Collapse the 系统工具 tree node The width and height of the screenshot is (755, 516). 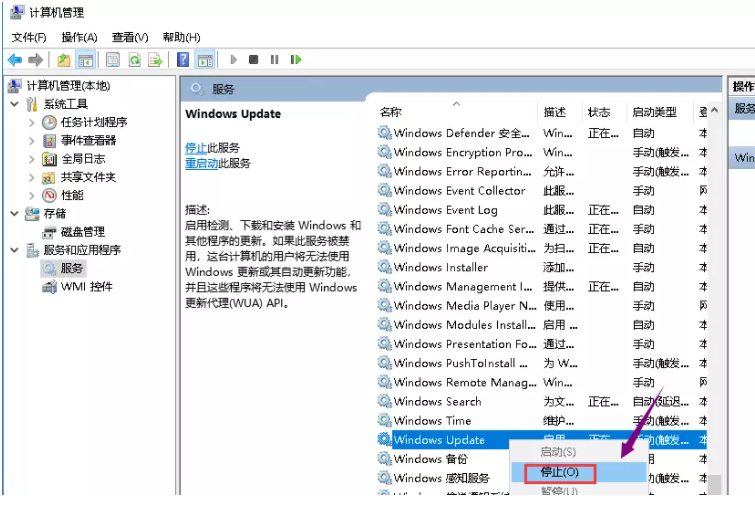click(14, 104)
